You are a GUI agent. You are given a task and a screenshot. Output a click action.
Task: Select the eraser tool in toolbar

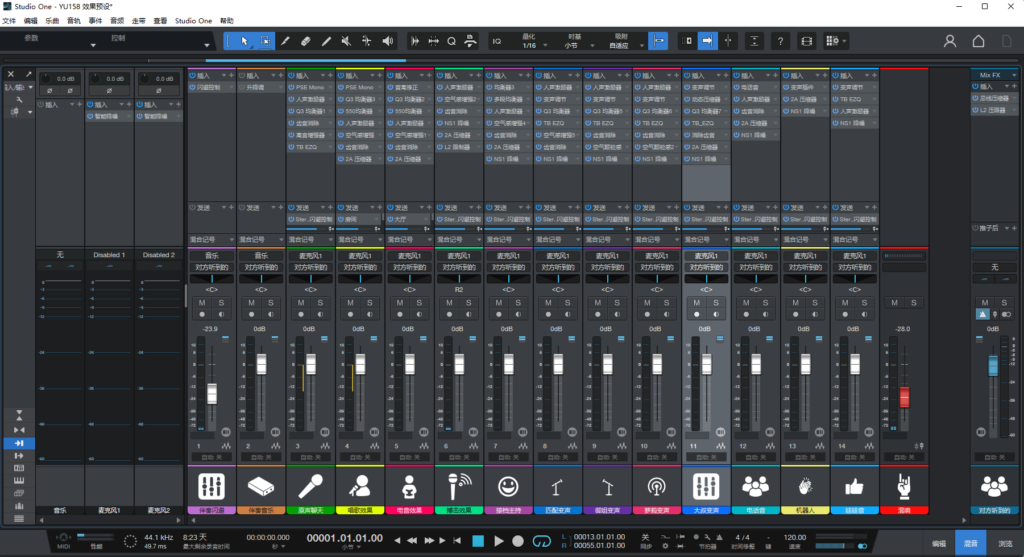point(306,41)
